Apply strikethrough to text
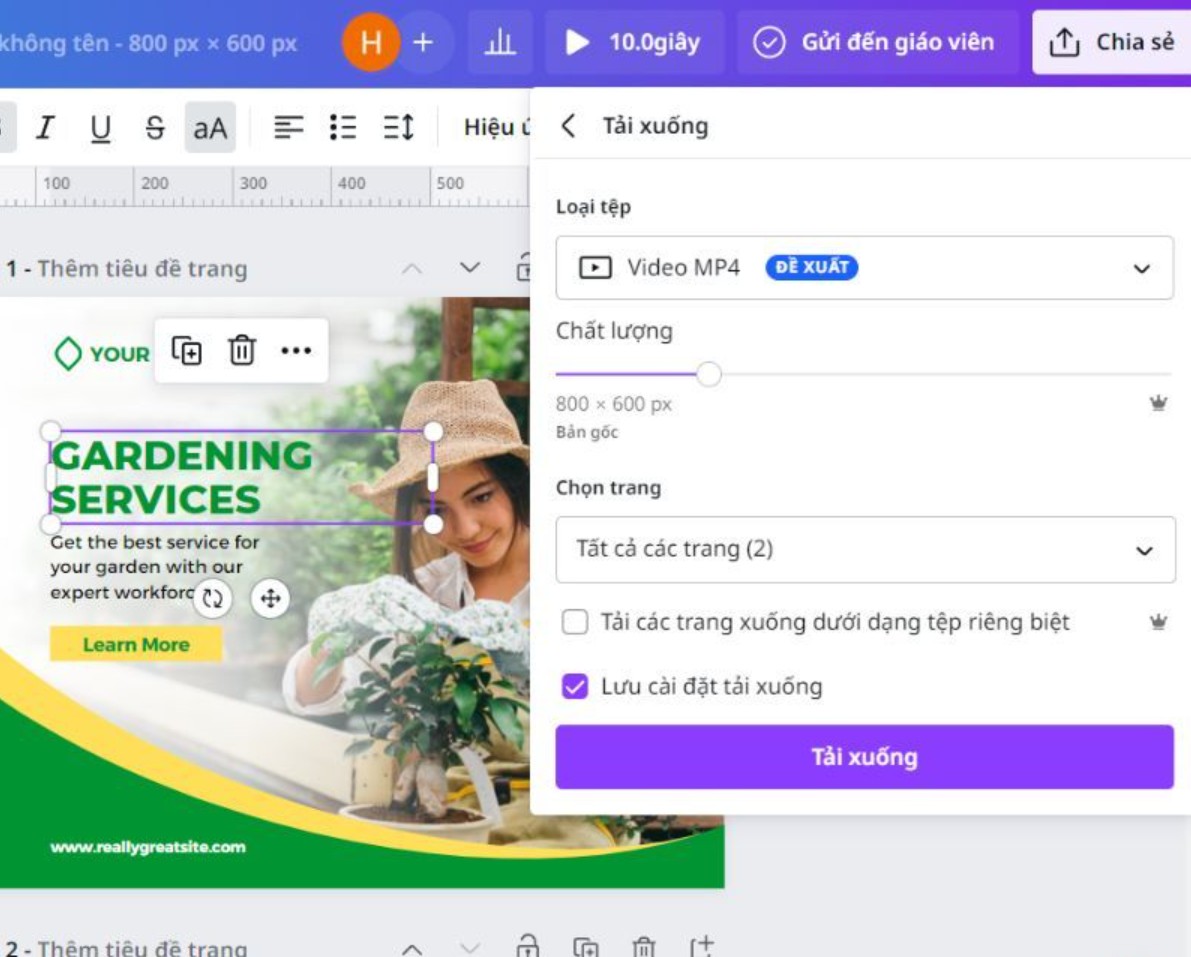1191x957 pixels. coord(154,128)
